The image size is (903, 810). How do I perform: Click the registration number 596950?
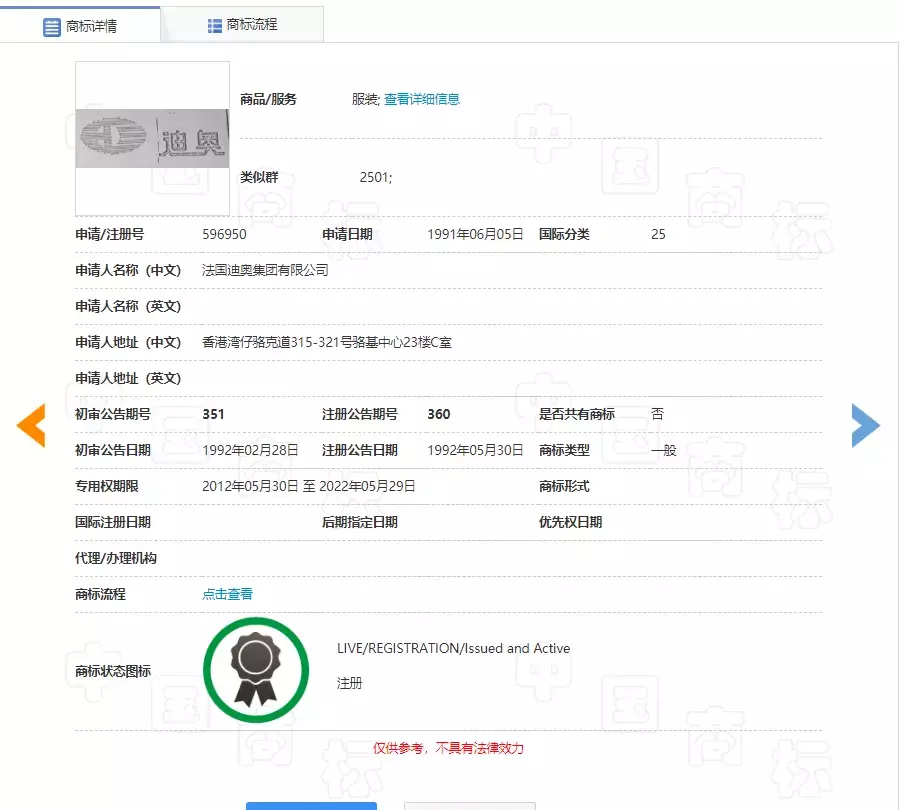224,234
